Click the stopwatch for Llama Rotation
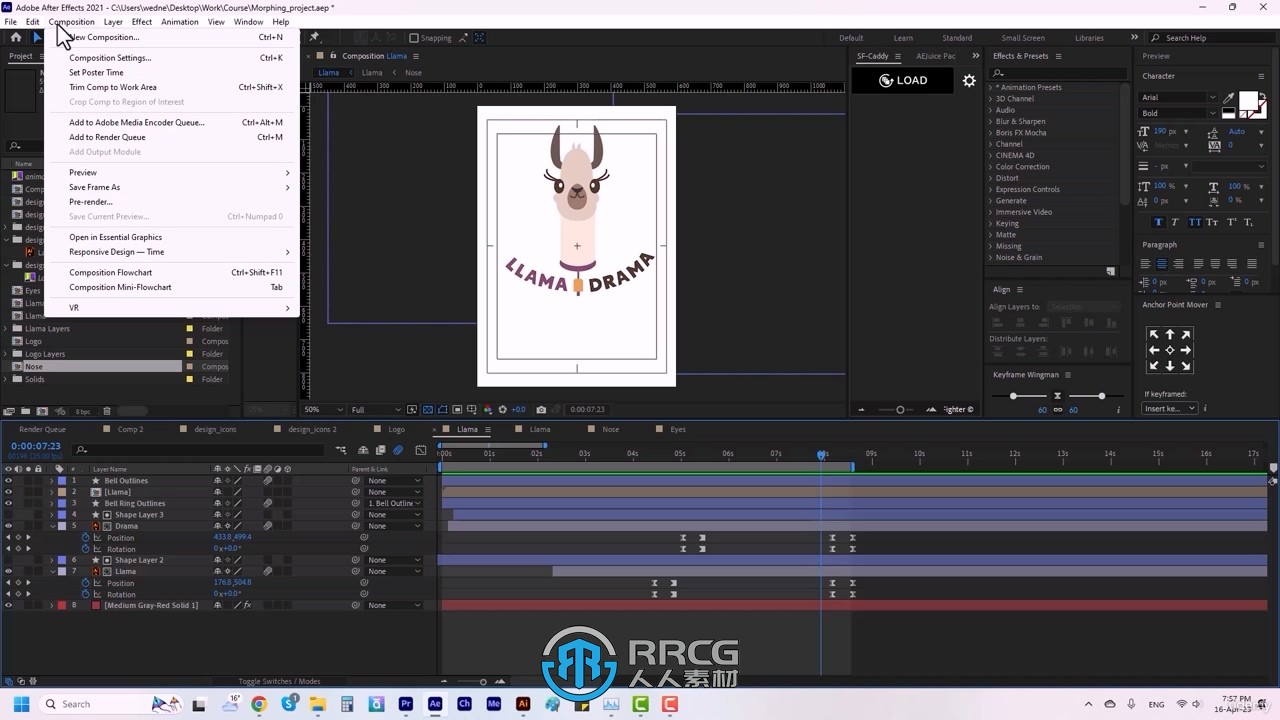Viewport: 1280px width, 720px height. point(86,594)
